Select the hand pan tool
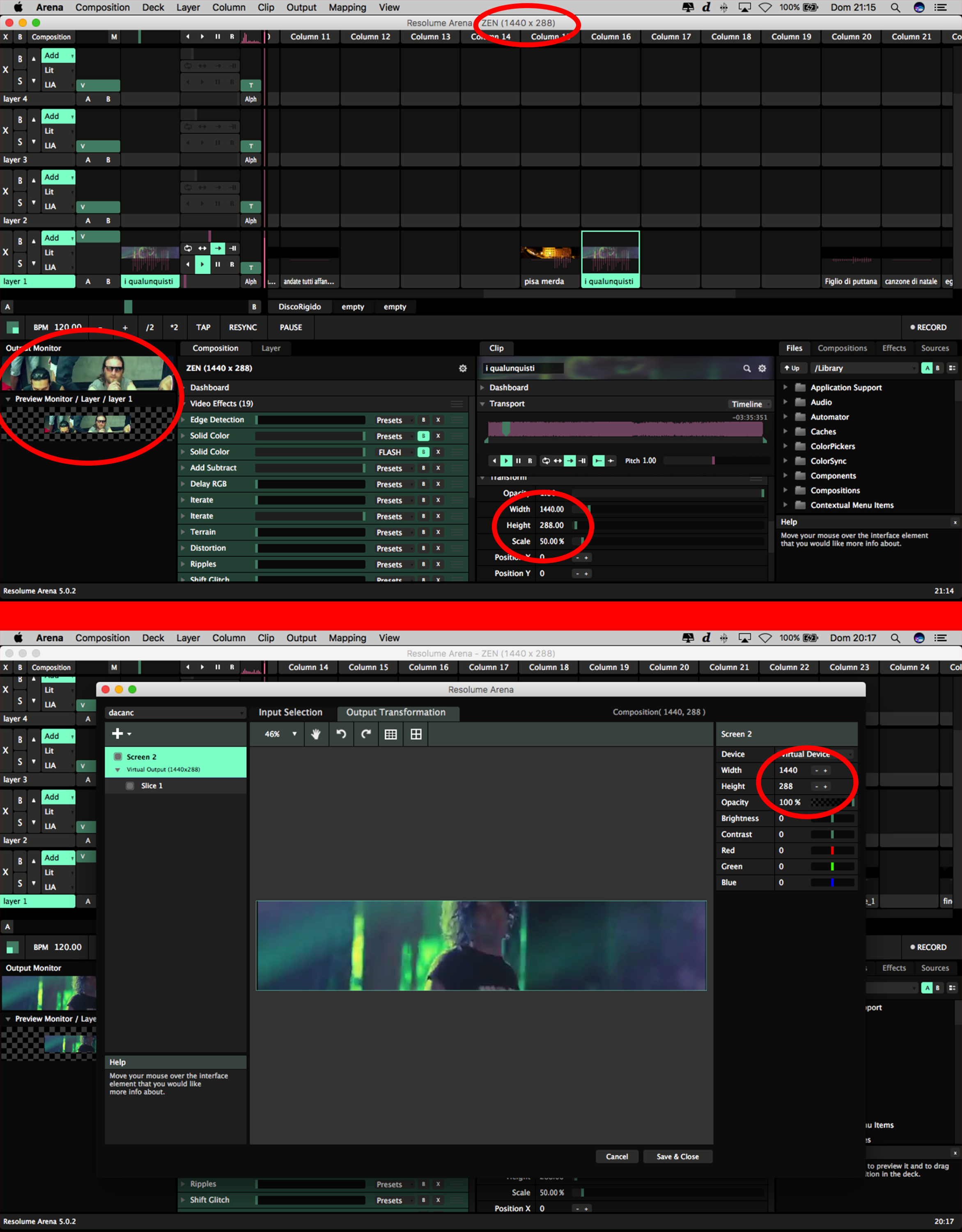962x1232 pixels. point(316,734)
